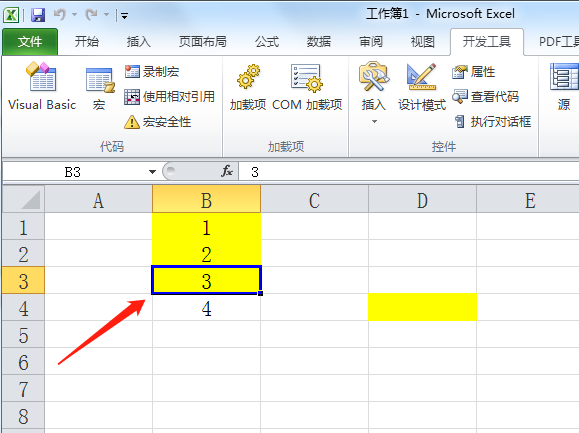Image resolution: width=579 pixels, height=433 pixels.
Task: Open the Quick Access Toolbar customize dropdown
Action: tap(124, 16)
